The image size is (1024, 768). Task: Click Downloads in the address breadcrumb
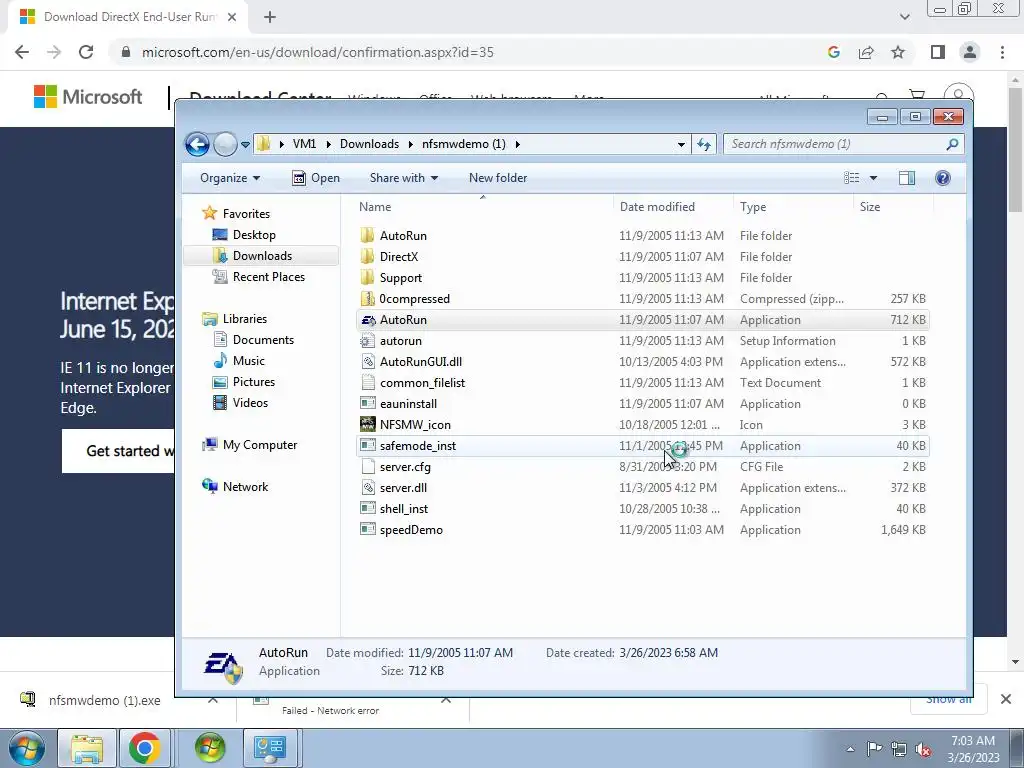click(x=369, y=144)
